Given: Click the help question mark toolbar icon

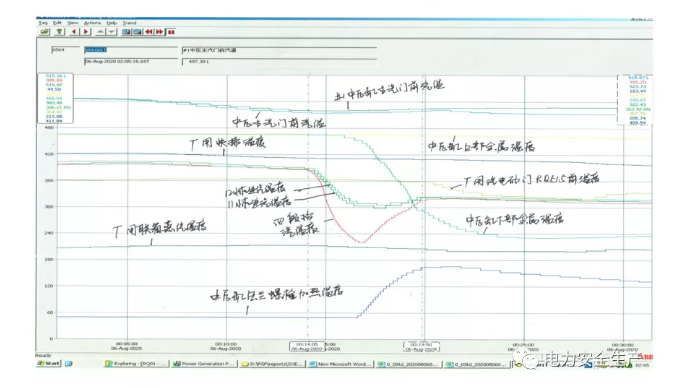Looking at the screenshot, I should click(59, 32).
